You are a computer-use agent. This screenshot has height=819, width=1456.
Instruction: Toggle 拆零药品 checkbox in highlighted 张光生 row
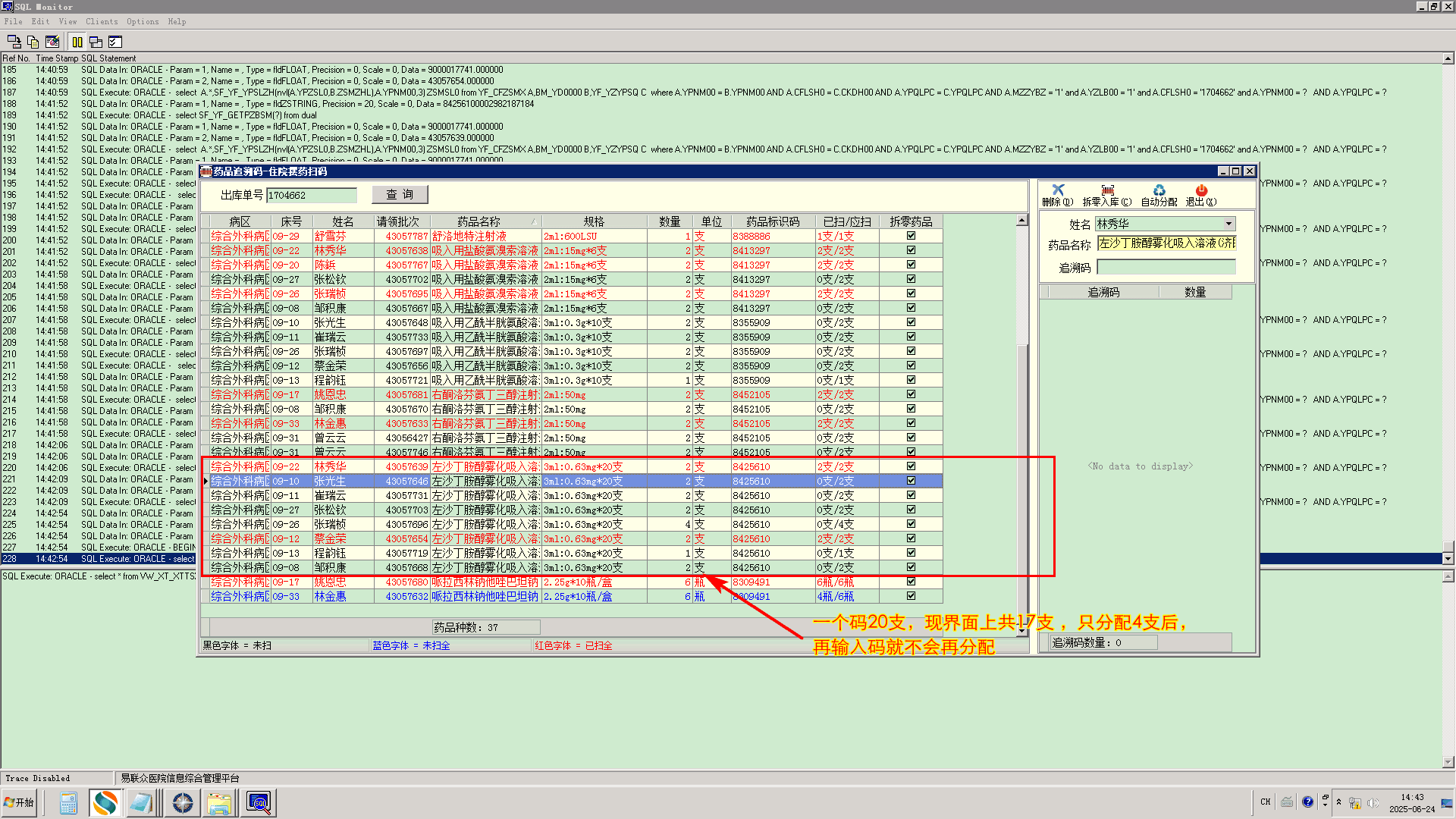pos(911,481)
